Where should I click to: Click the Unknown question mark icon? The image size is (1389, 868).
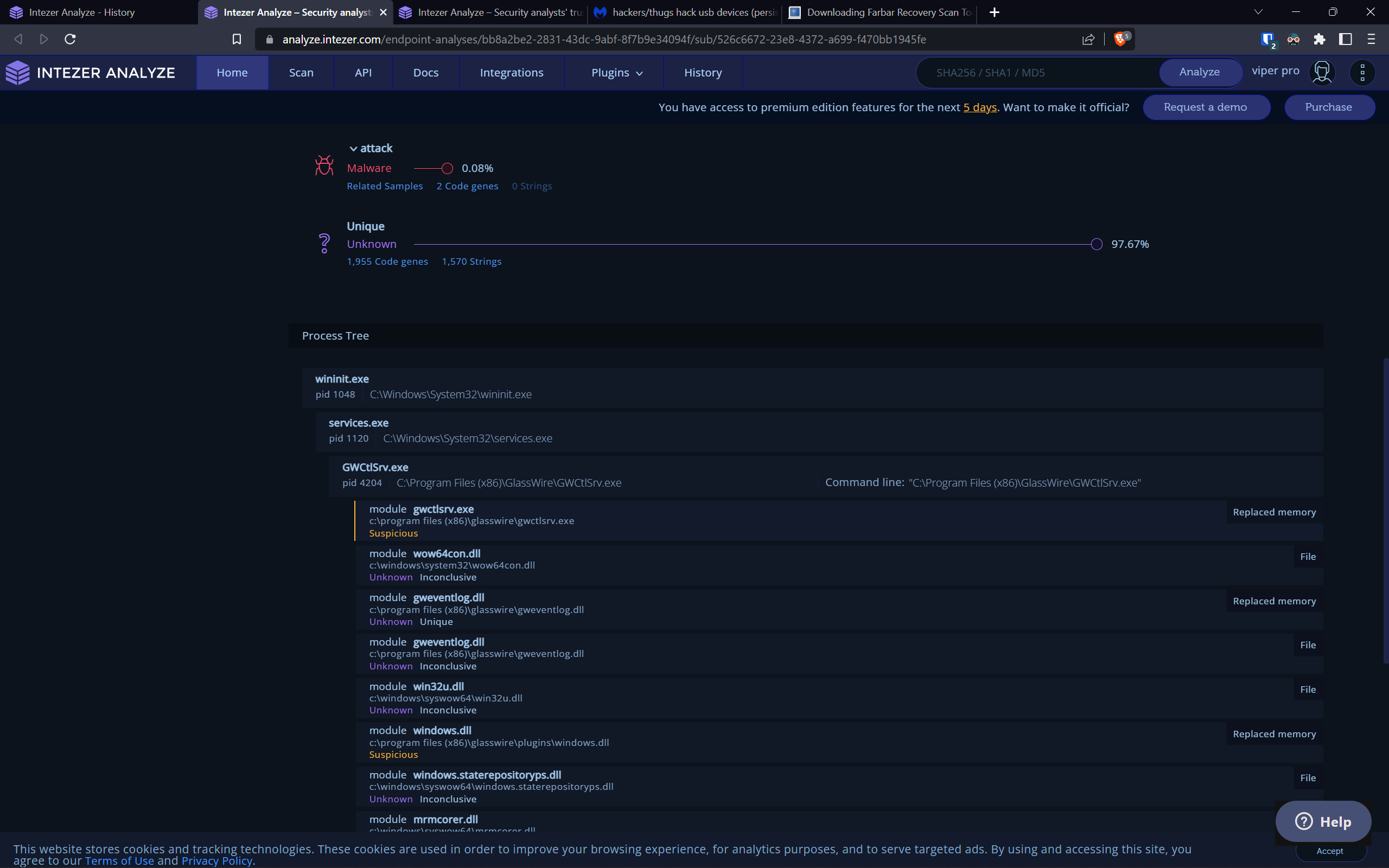tap(324, 243)
